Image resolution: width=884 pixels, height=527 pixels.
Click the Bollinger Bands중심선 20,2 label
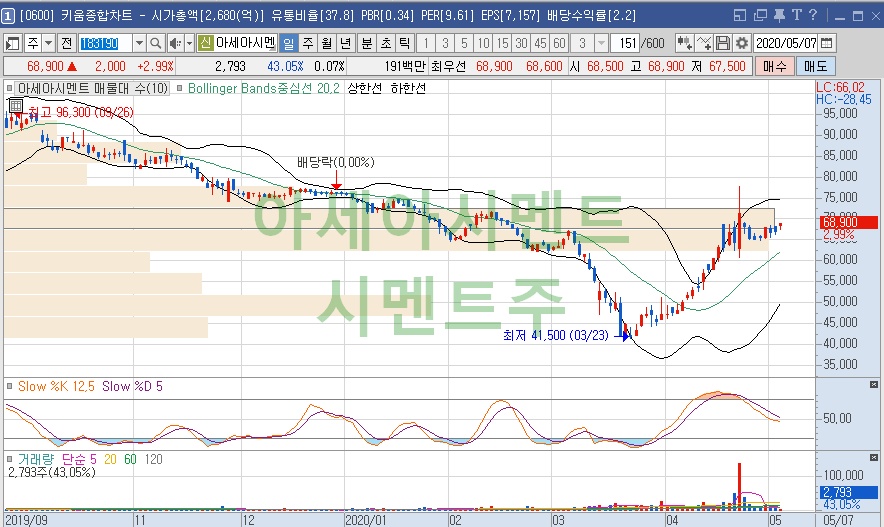(x=263, y=88)
